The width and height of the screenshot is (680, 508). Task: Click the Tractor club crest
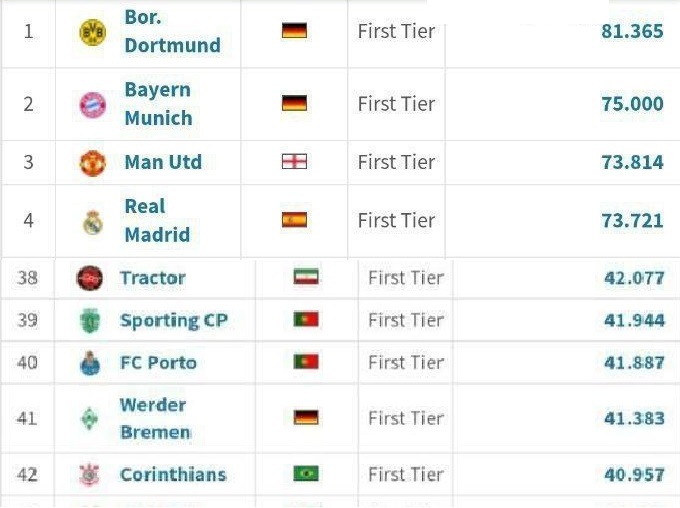pos(90,278)
